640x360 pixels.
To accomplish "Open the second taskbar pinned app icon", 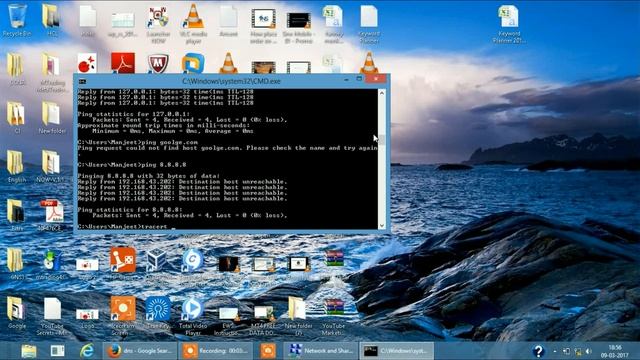I will pyautogui.click(x=57, y=351).
